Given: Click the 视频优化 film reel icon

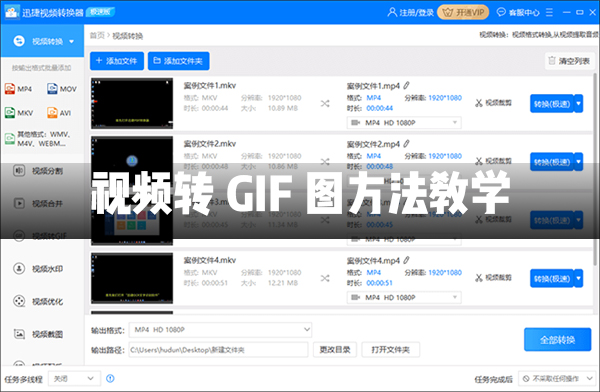Looking at the screenshot, I should point(19,301).
